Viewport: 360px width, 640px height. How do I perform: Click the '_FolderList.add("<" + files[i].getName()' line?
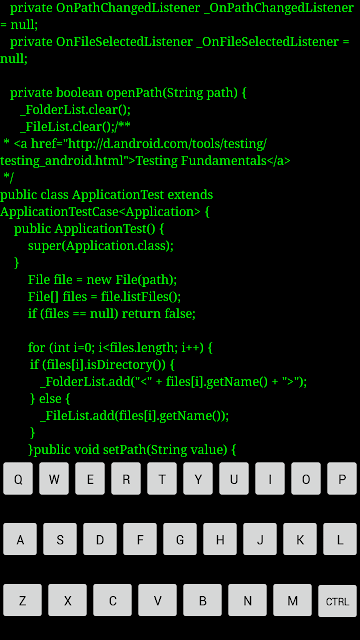click(x=173, y=382)
